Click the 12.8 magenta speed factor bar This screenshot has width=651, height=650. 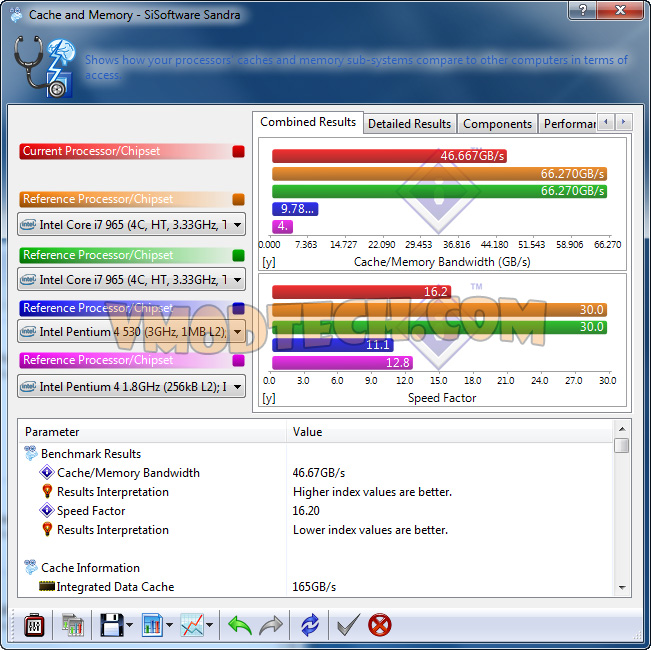click(x=342, y=363)
